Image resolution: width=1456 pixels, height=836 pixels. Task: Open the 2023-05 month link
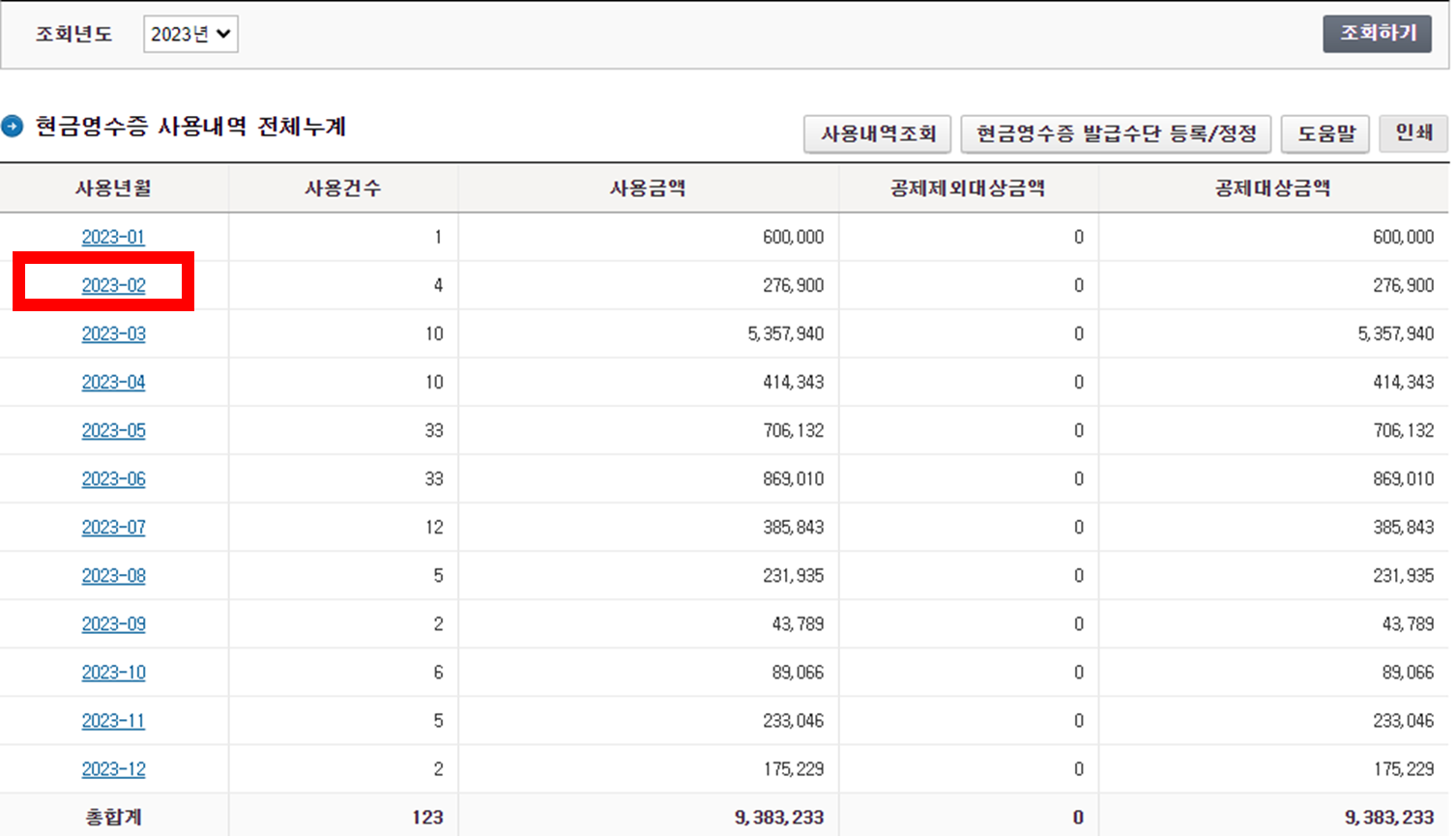click(113, 430)
